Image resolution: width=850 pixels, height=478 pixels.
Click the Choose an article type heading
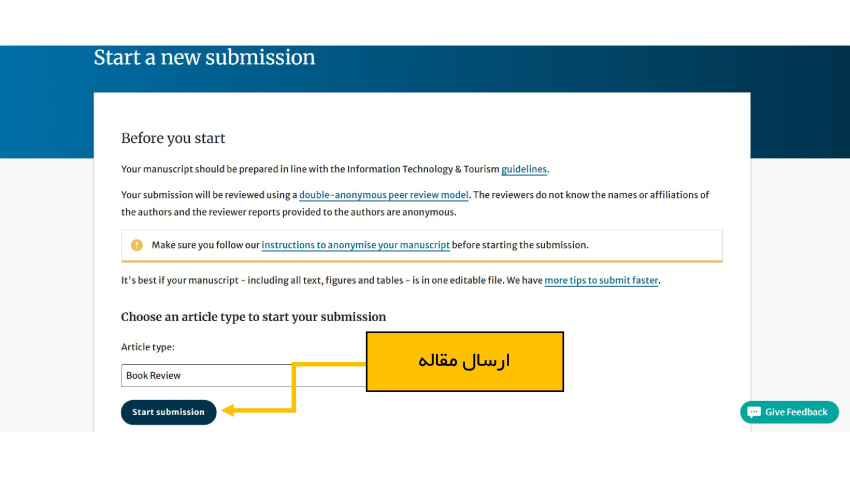(253, 317)
